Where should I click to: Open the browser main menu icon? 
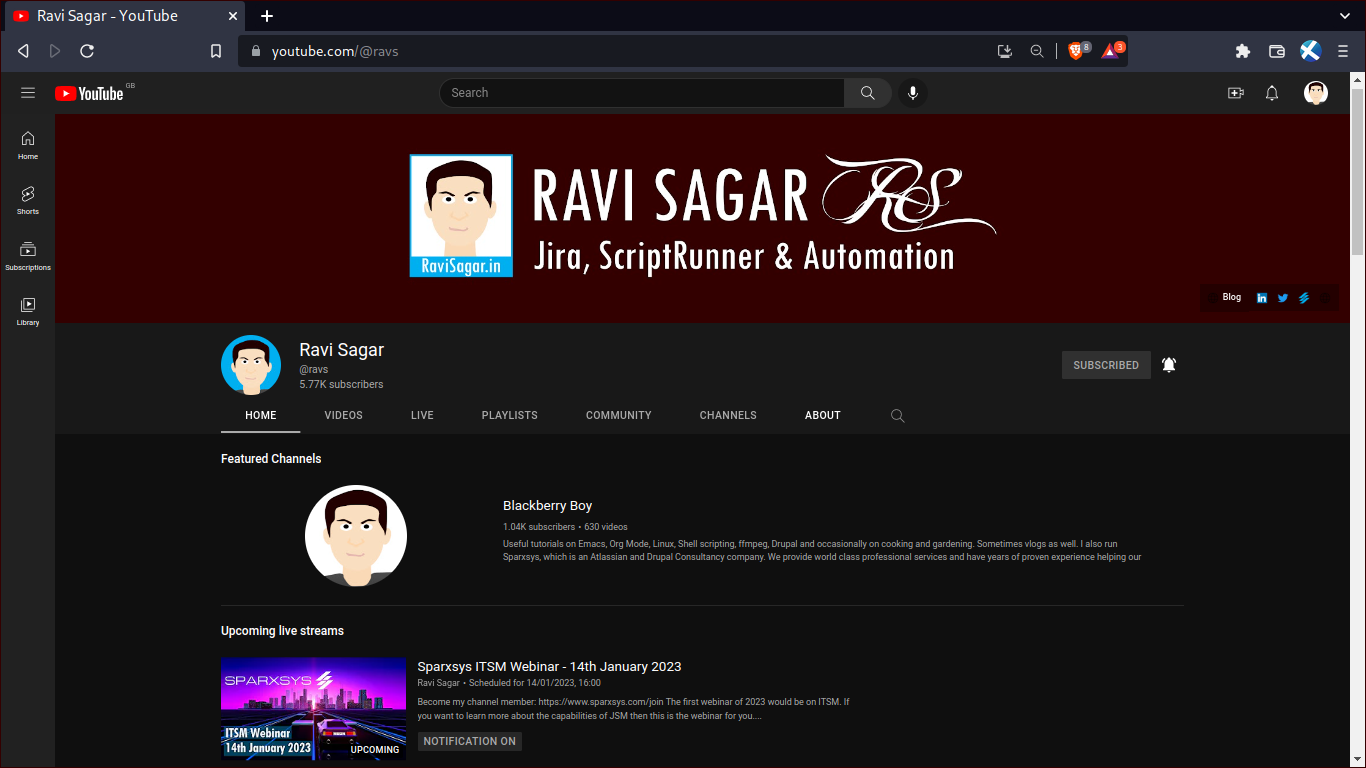click(1343, 51)
